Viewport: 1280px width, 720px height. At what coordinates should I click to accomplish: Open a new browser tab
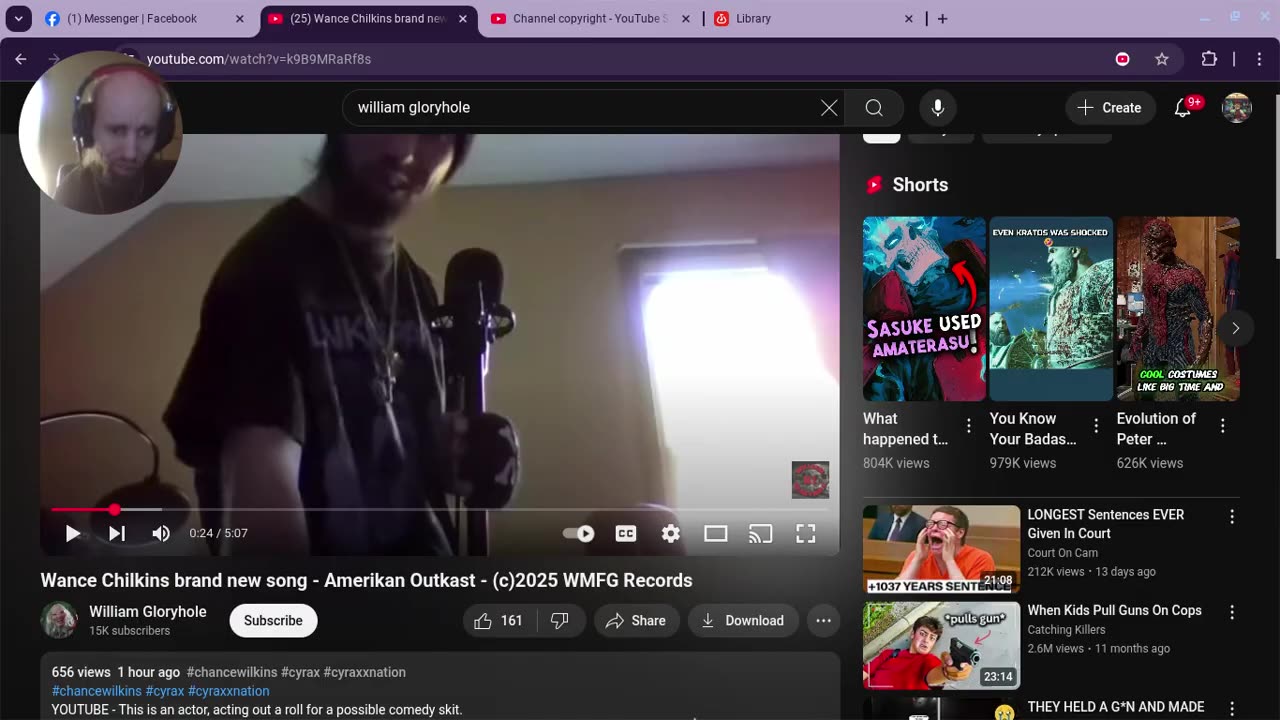click(x=942, y=19)
